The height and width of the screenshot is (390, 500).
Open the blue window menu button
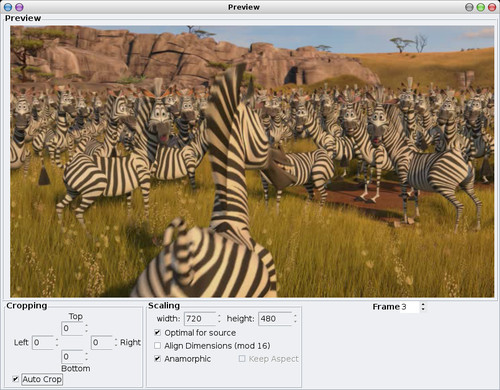coord(8,7)
